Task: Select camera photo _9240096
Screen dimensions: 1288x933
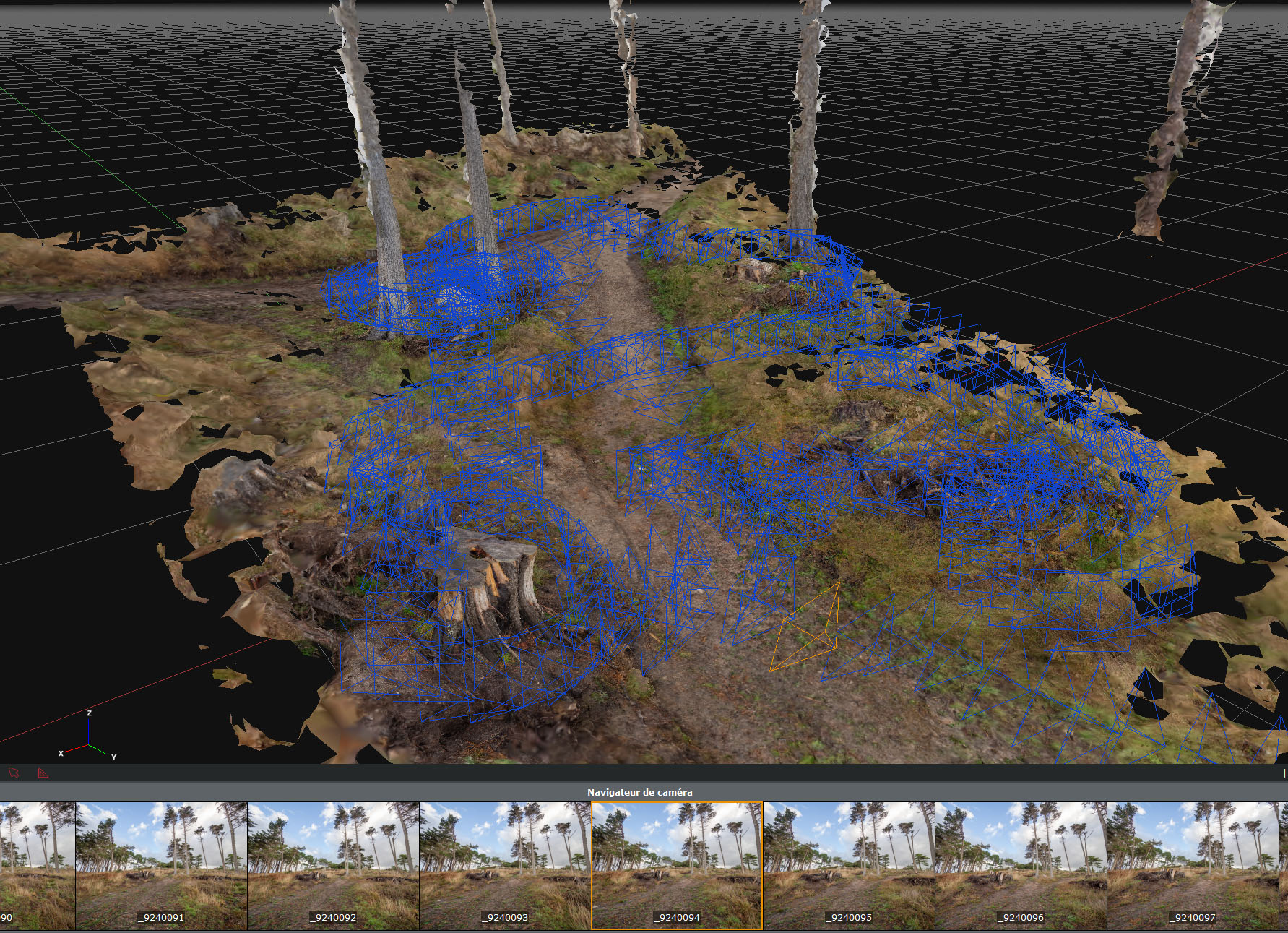Action: [1021, 865]
